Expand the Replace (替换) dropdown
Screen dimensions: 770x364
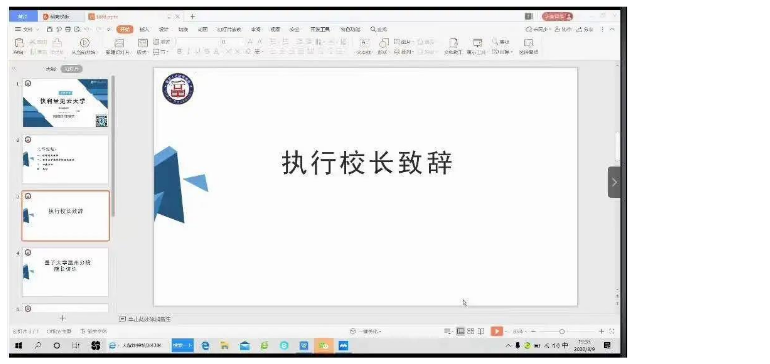[x=502, y=52]
